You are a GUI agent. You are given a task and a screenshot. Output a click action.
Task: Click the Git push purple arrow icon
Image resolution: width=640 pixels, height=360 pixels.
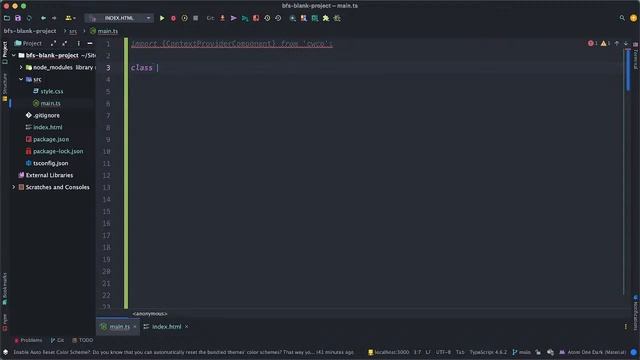(x=233, y=18)
